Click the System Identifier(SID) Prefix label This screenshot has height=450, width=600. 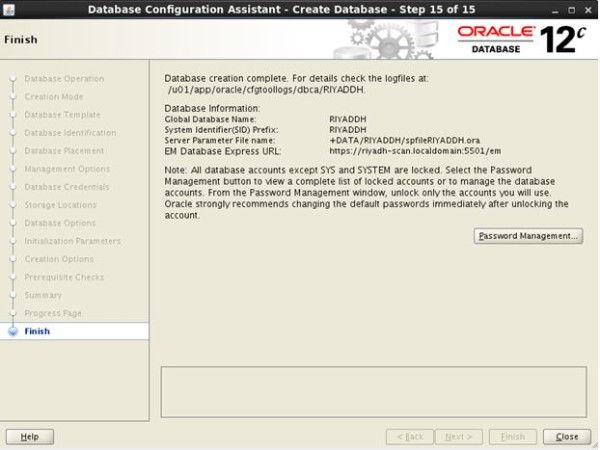(x=221, y=129)
